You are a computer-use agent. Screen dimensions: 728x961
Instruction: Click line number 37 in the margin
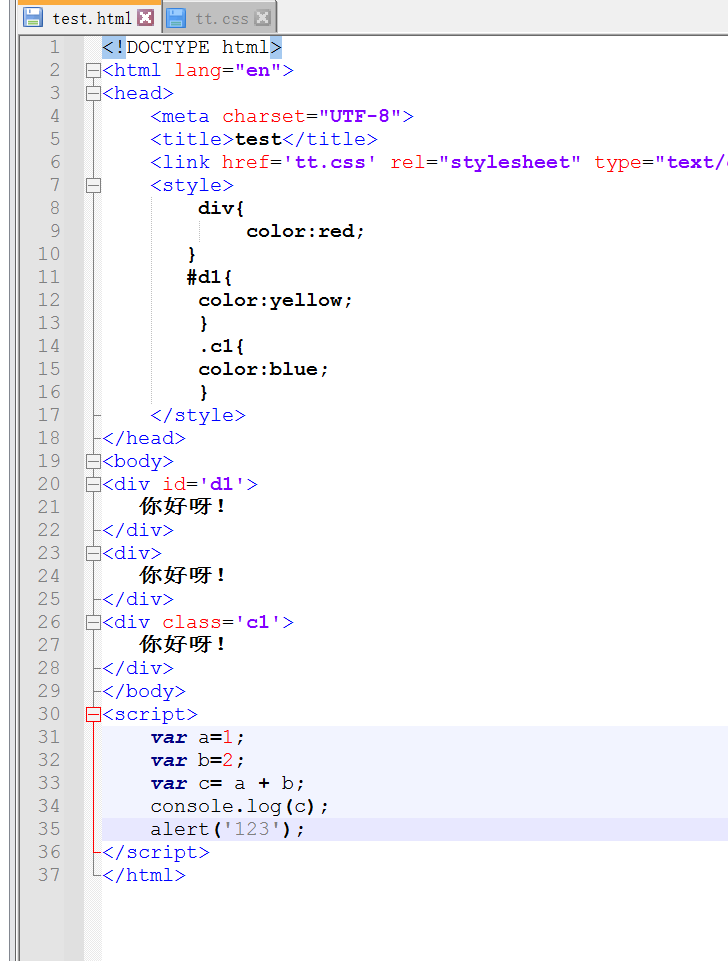coord(49,875)
